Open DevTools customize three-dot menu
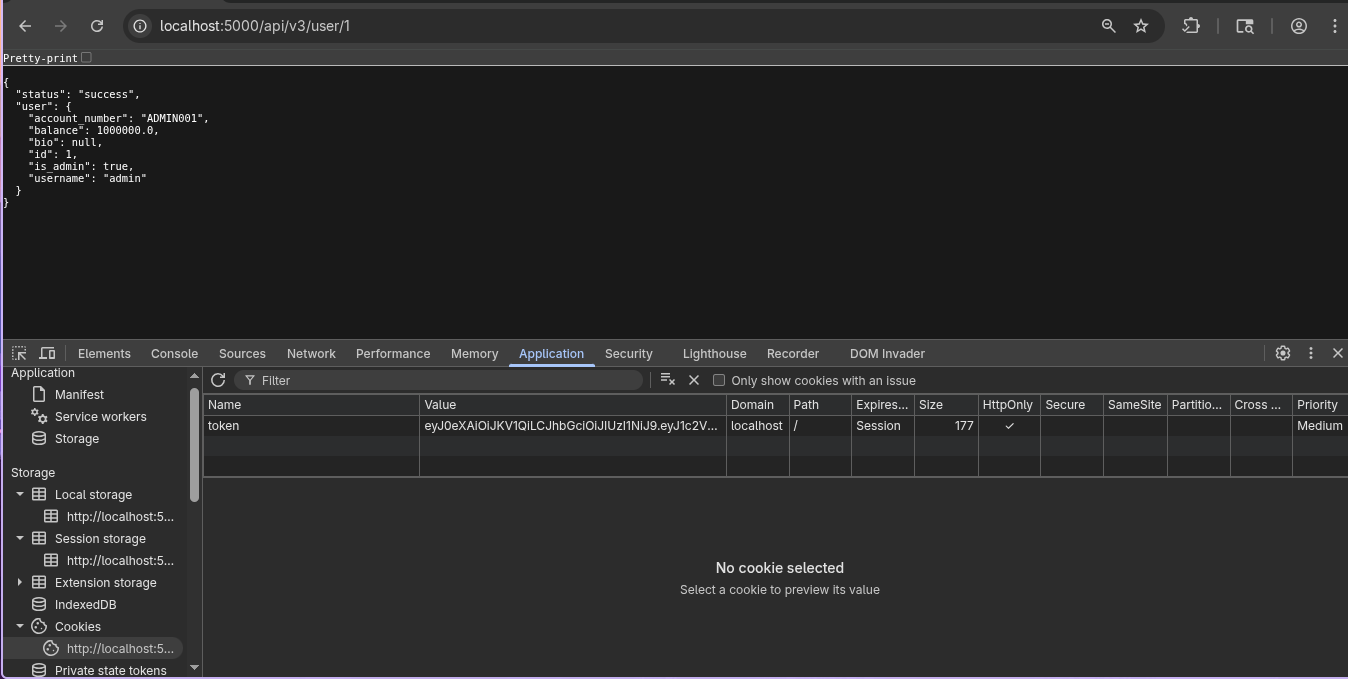Image resolution: width=1348 pixels, height=679 pixels. [x=1311, y=353]
